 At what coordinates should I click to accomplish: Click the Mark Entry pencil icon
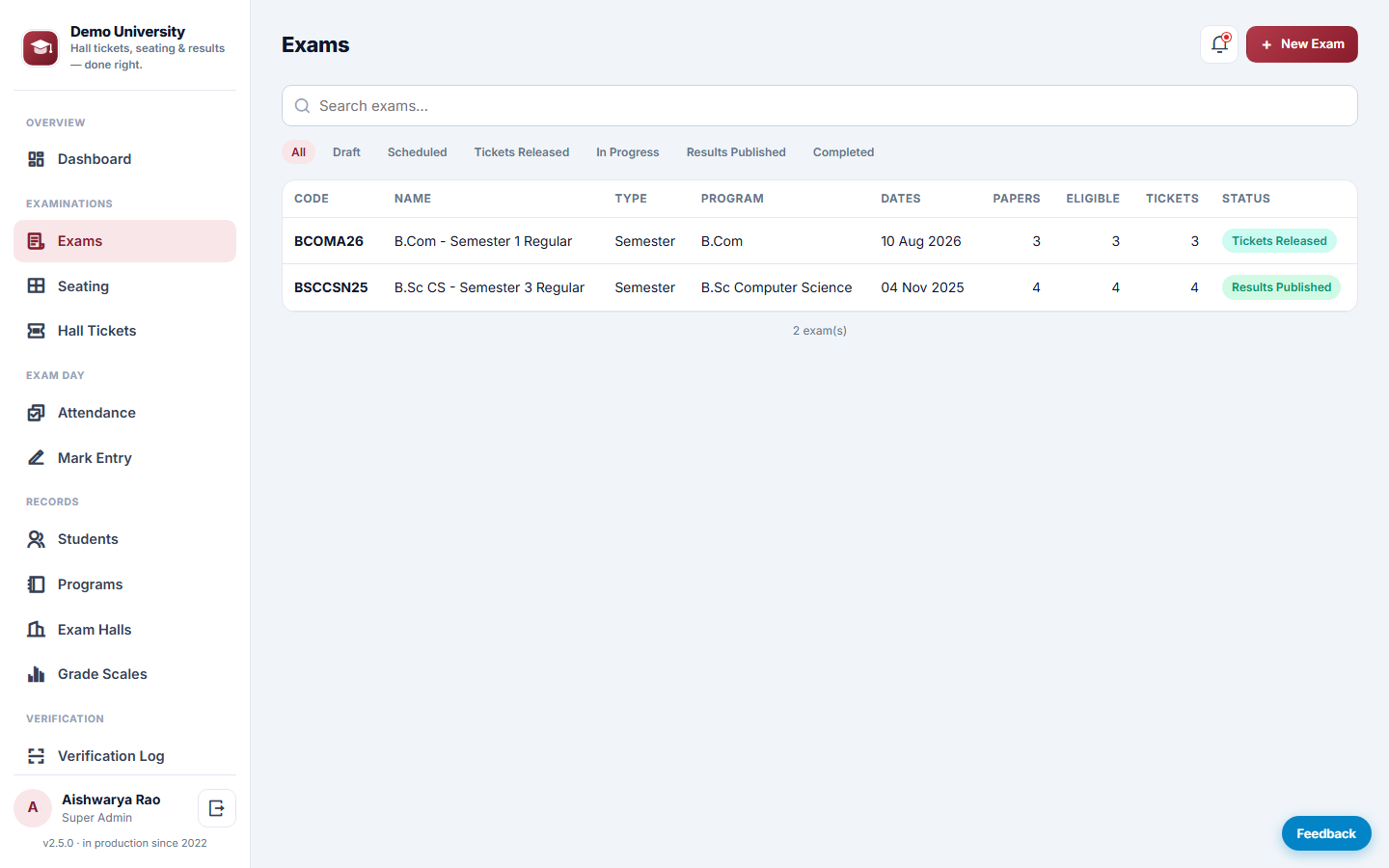coord(37,458)
